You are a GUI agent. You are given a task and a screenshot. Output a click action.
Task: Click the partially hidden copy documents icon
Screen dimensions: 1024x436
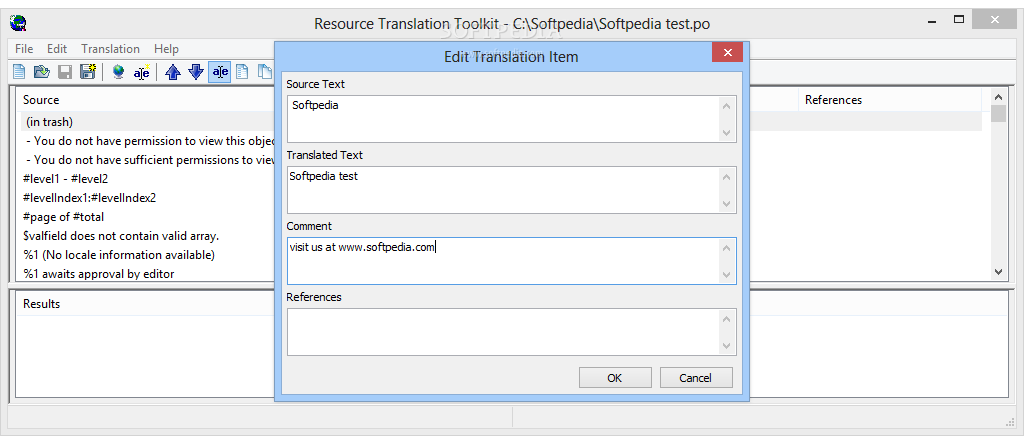click(x=264, y=72)
